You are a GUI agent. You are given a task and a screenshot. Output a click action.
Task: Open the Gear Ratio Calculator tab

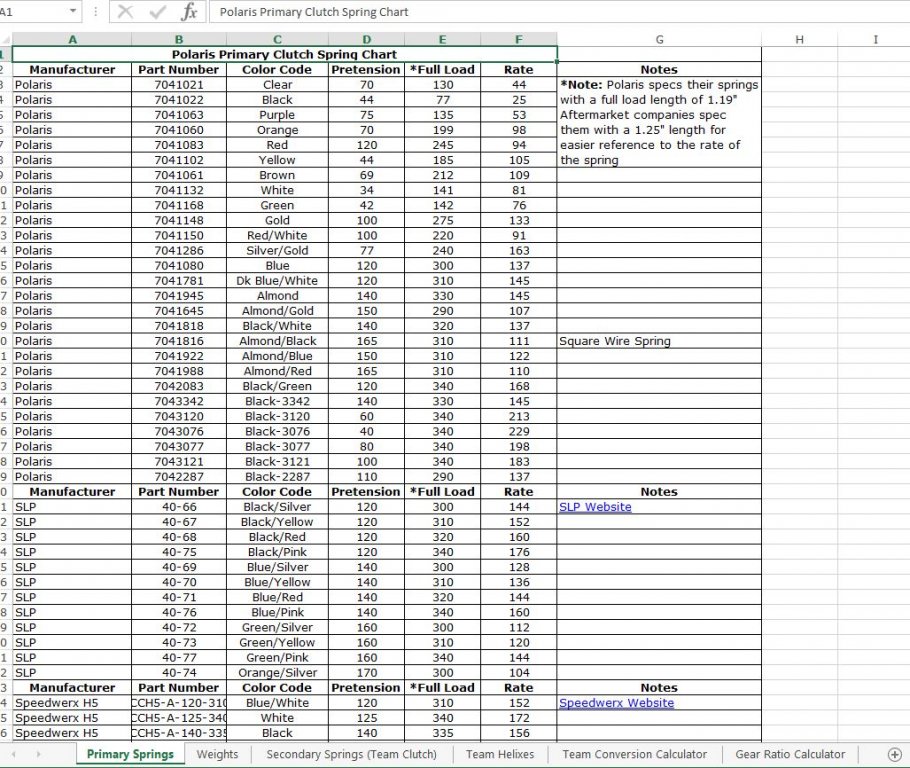790,754
